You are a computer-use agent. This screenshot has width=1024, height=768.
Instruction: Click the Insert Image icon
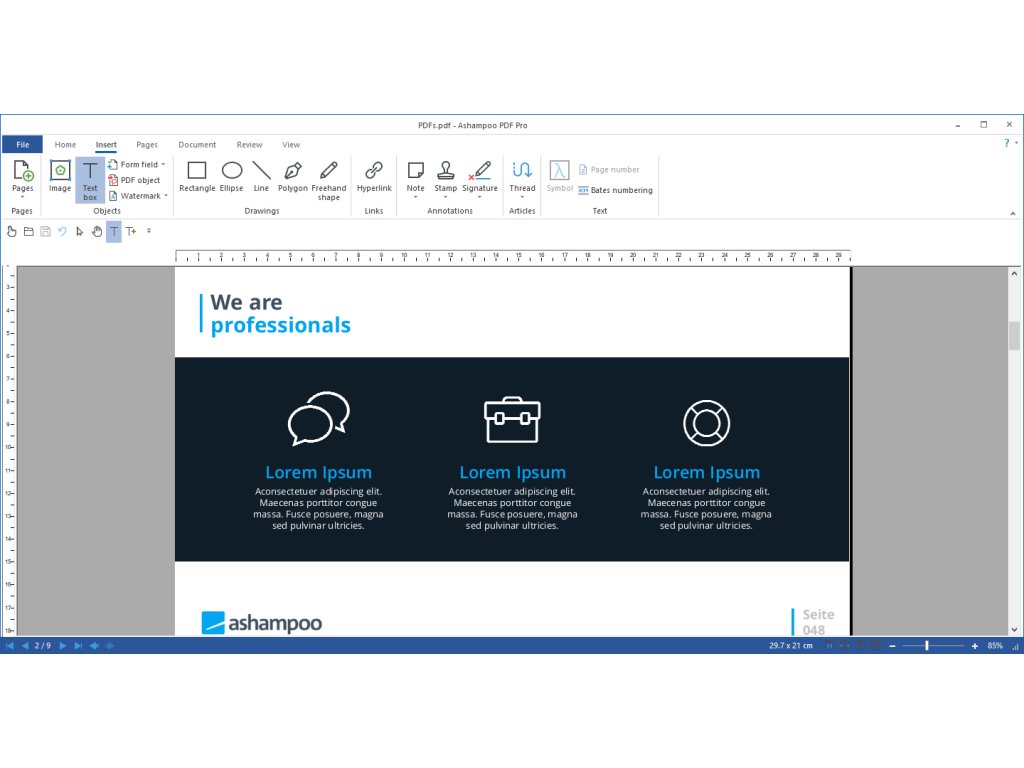[x=60, y=175]
